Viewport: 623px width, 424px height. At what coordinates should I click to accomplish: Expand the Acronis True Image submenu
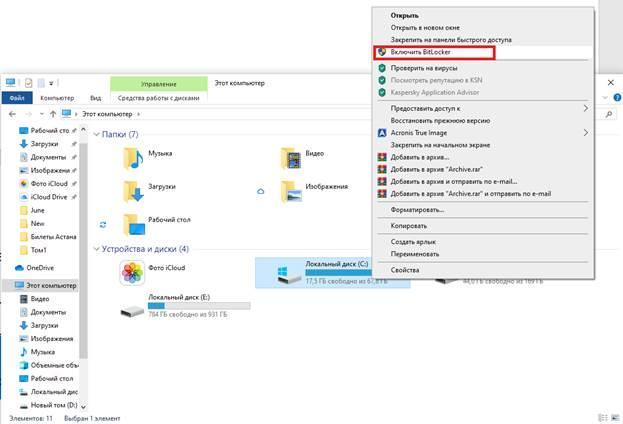tap(585, 133)
